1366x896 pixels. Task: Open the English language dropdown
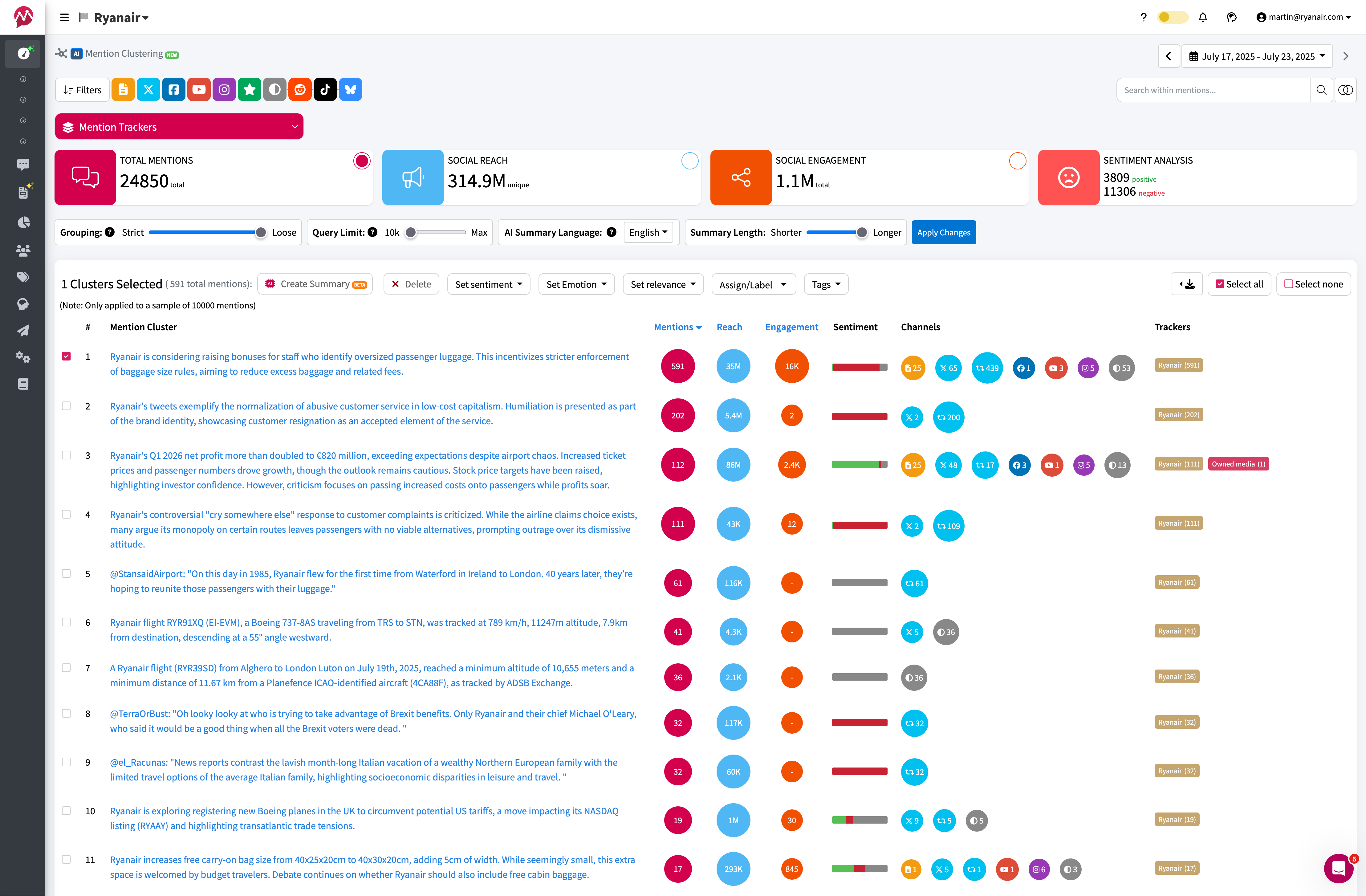pyautogui.click(x=648, y=232)
